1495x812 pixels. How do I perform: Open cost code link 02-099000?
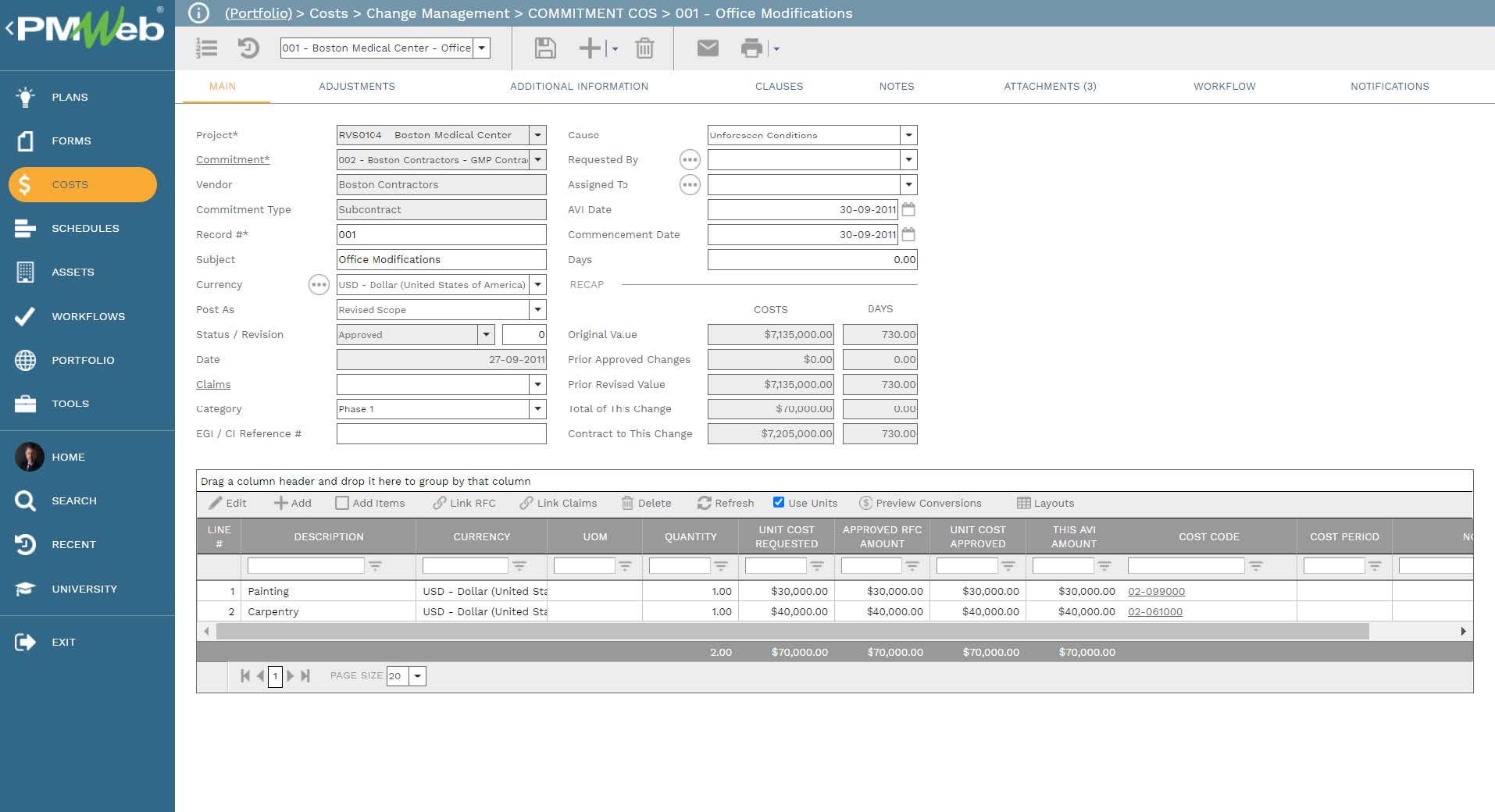click(x=1156, y=592)
